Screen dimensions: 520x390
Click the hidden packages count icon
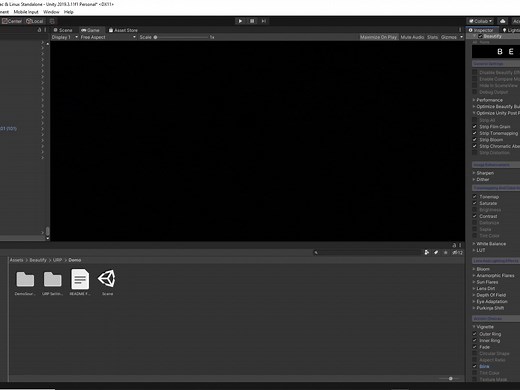pos(457,252)
